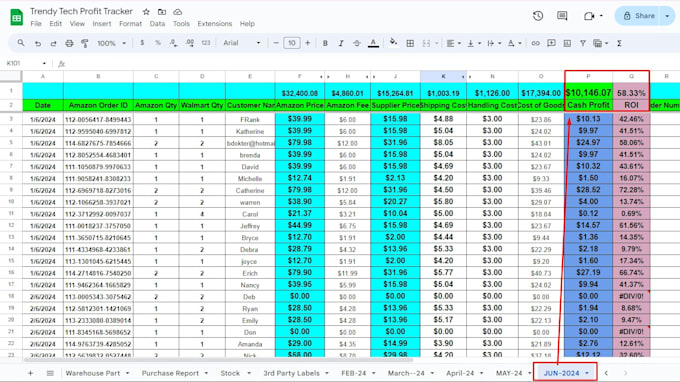The image size is (680, 382).
Task: Open the zoom 100% dropdown
Action: coord(111,43)
